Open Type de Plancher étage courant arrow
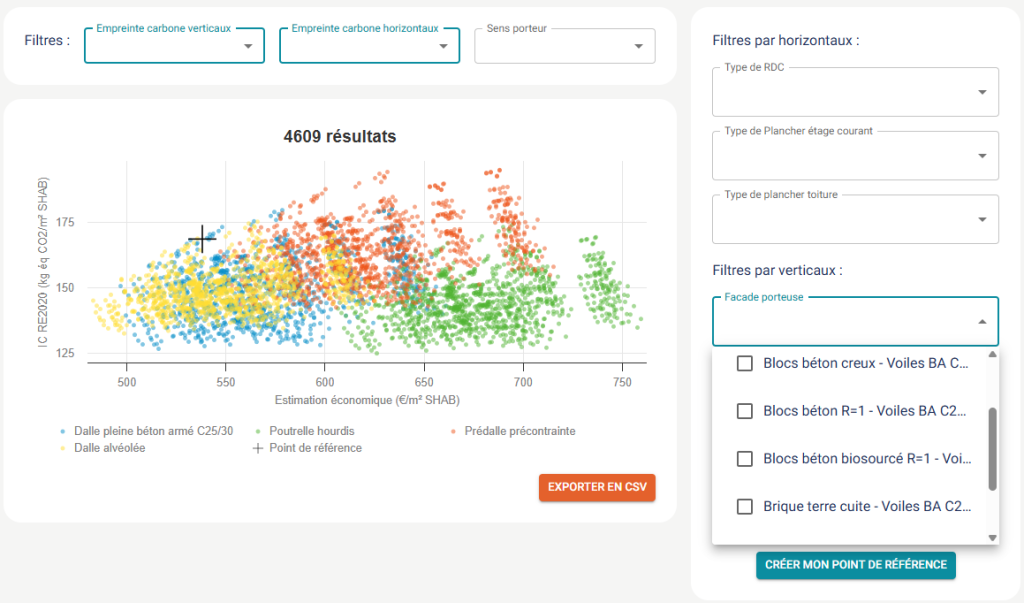1024x603 pixels. 982,157
